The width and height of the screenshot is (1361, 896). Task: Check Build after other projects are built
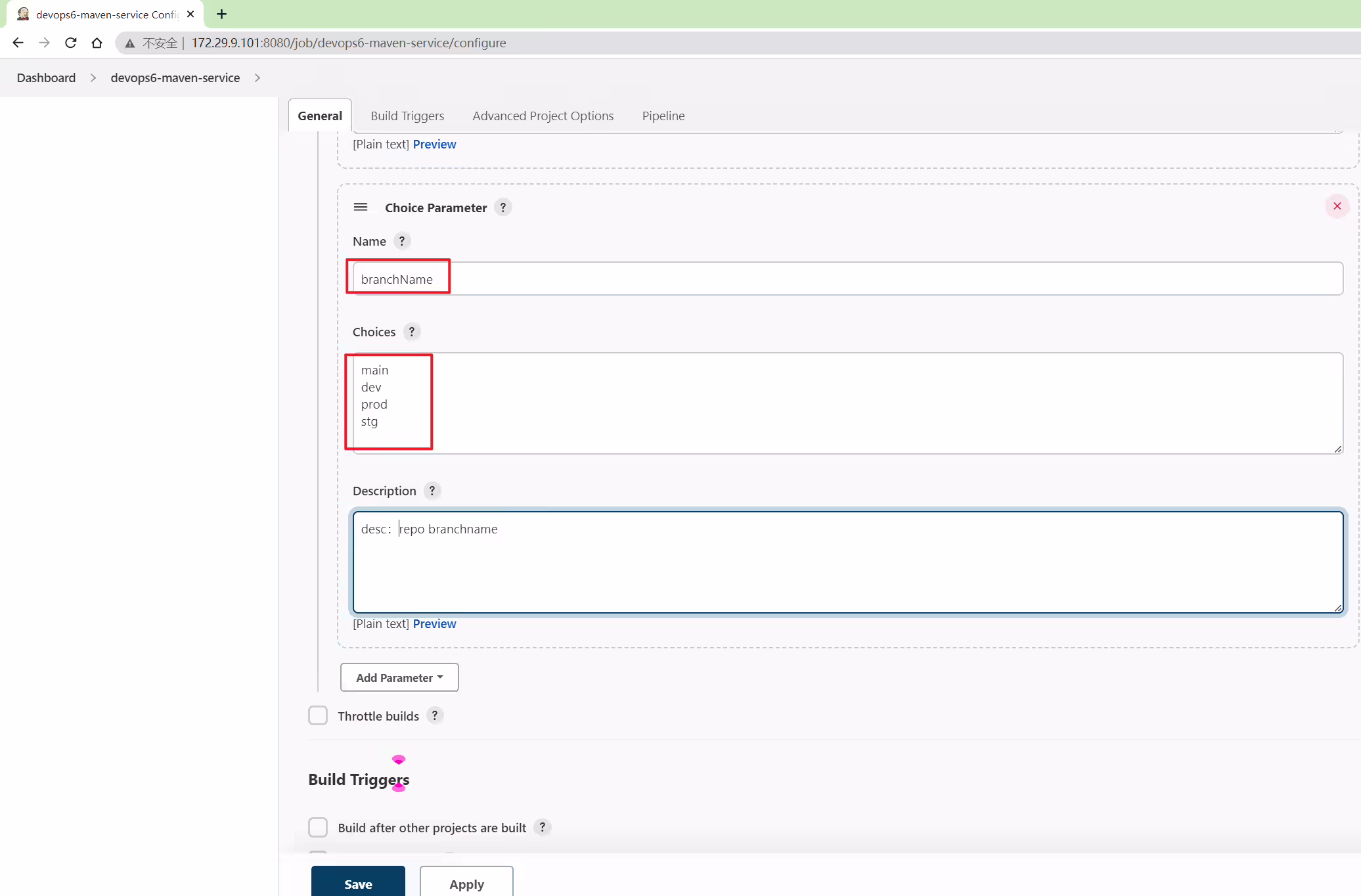(318, 827)
